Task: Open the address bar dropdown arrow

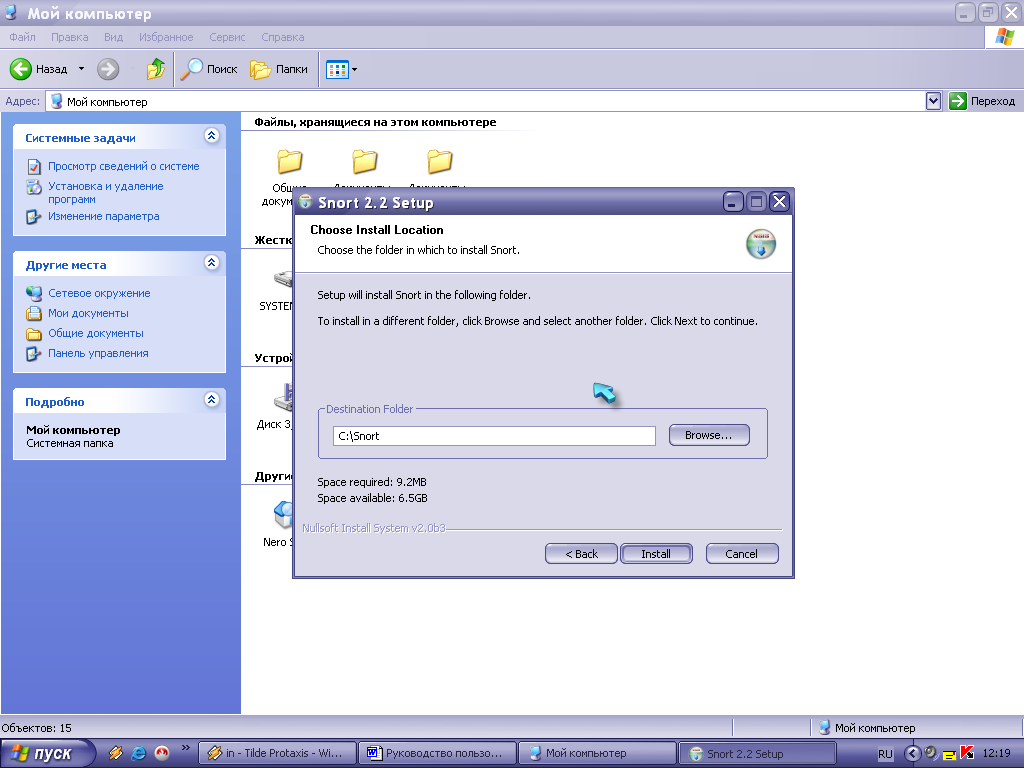Action: pos(933,101)
